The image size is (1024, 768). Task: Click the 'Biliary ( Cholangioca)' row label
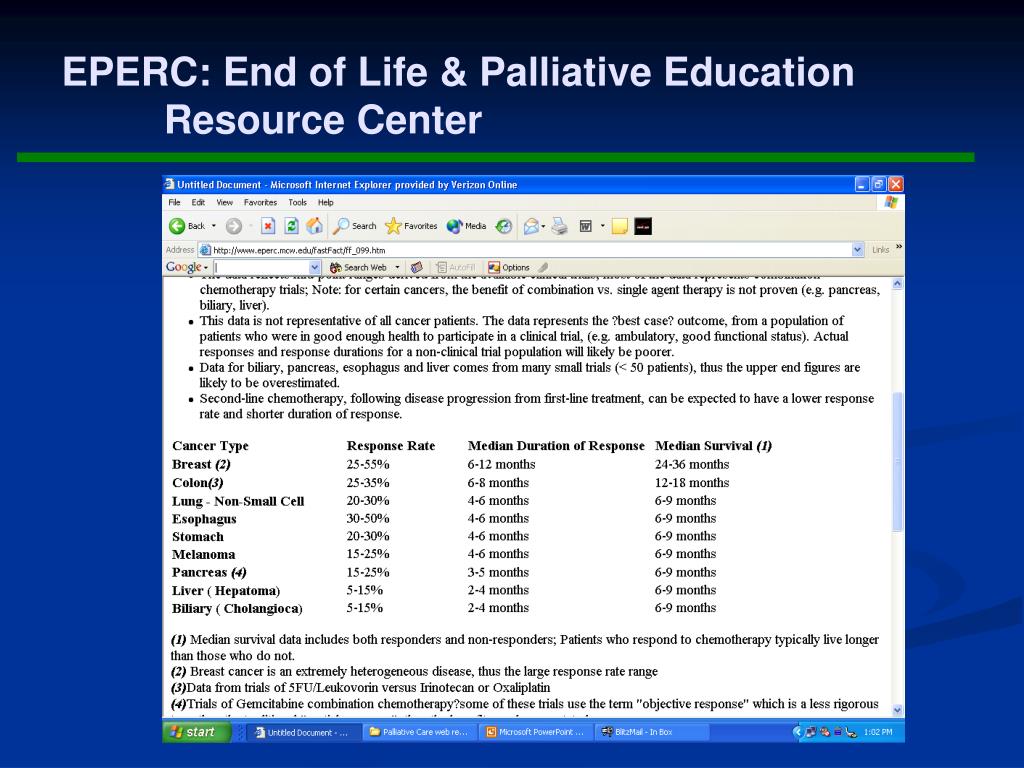click(237, 608)
